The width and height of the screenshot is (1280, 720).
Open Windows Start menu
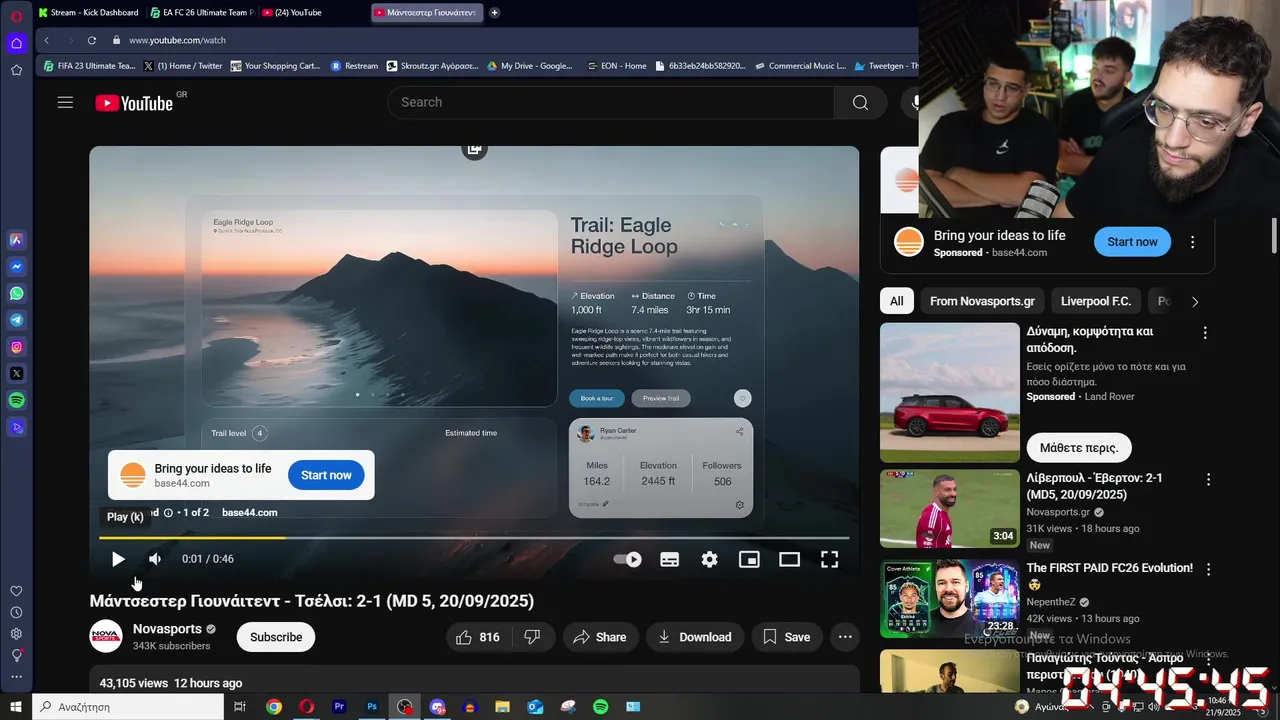(x=16, y=706)
